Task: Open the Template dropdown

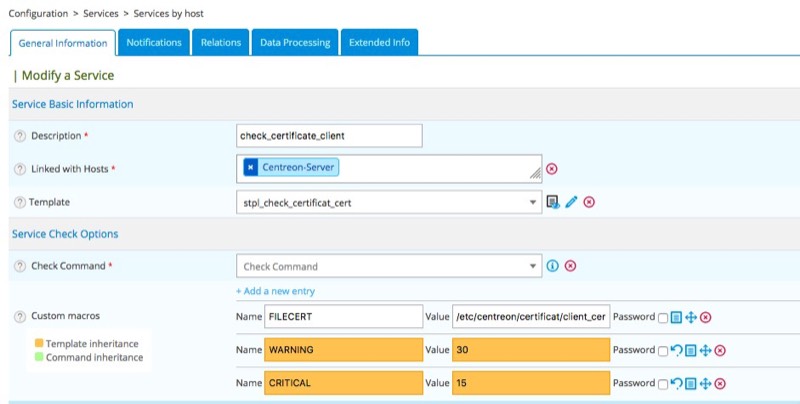Action: tap(389, 202)
